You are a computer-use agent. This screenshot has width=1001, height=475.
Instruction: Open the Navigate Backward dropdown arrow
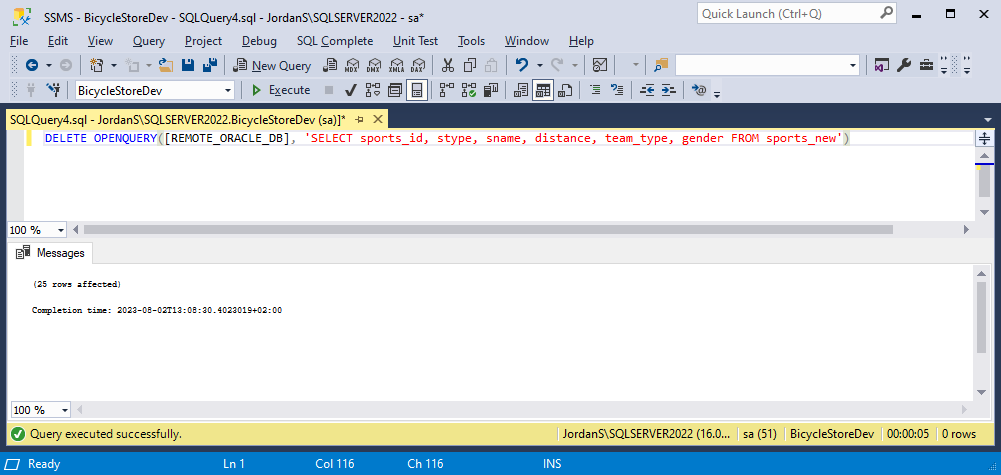coord(49,65)
